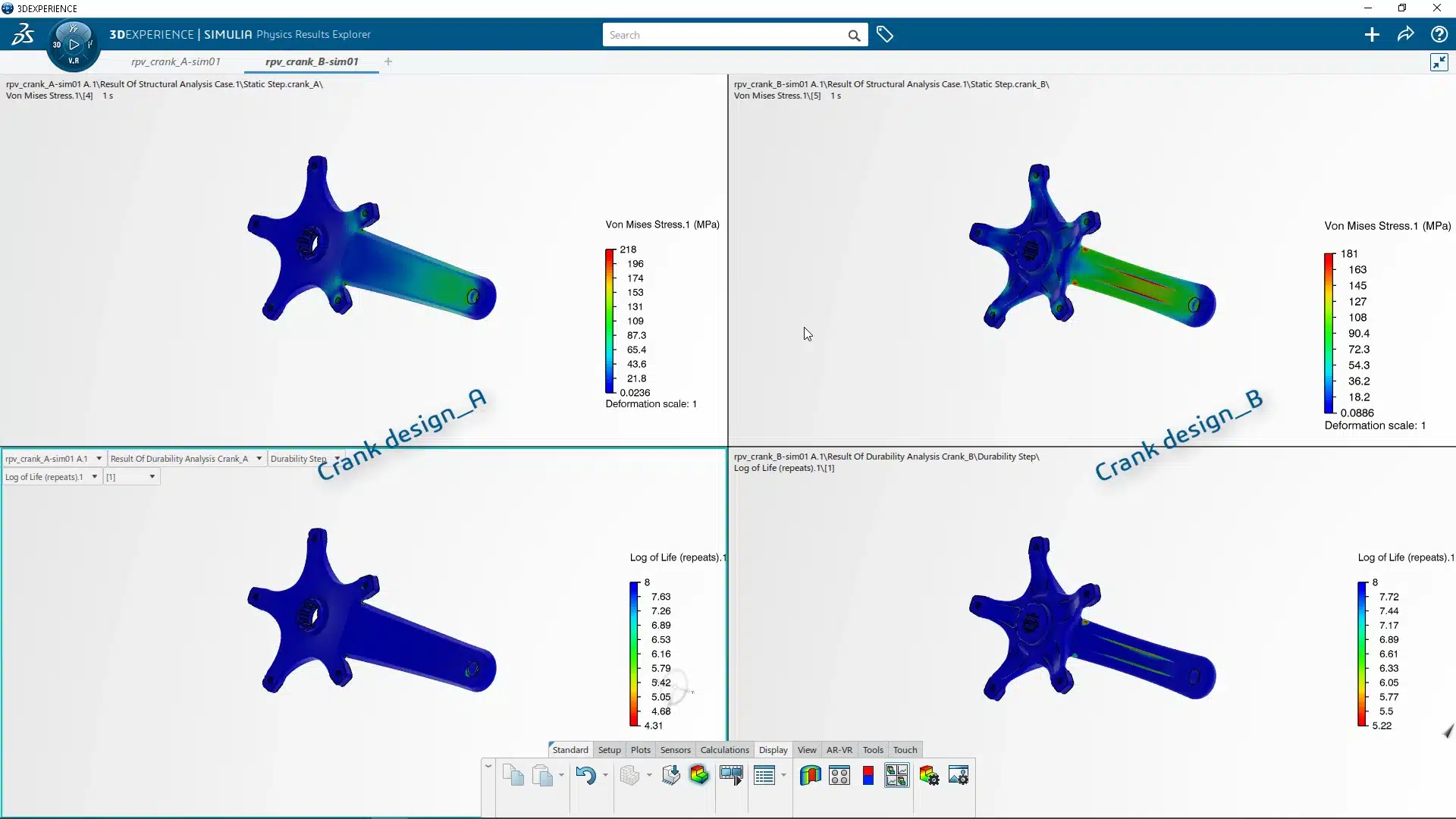Viewport: 1456px width, 819px height.
Task: Click the plus button to add a new tab
Action: (388, 61)
